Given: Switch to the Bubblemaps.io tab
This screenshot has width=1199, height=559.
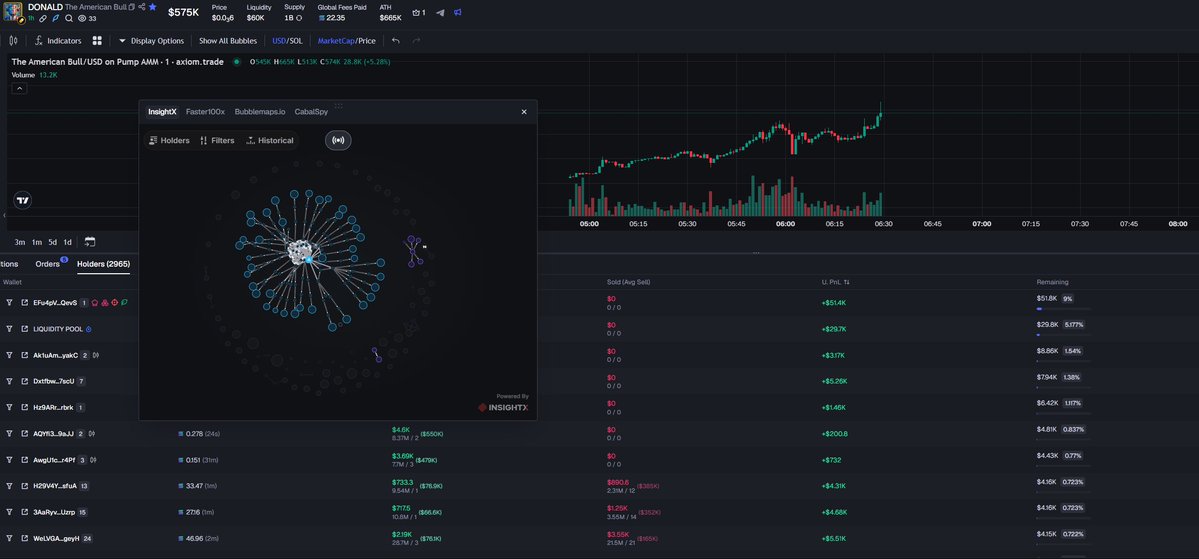Looking at the screenshot, I should click(260, 112).
